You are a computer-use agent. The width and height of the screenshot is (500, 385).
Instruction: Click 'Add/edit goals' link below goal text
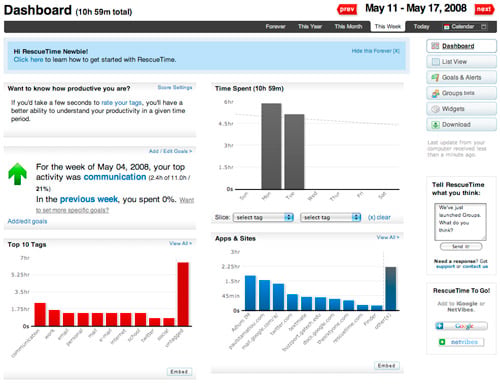(27, 221)
